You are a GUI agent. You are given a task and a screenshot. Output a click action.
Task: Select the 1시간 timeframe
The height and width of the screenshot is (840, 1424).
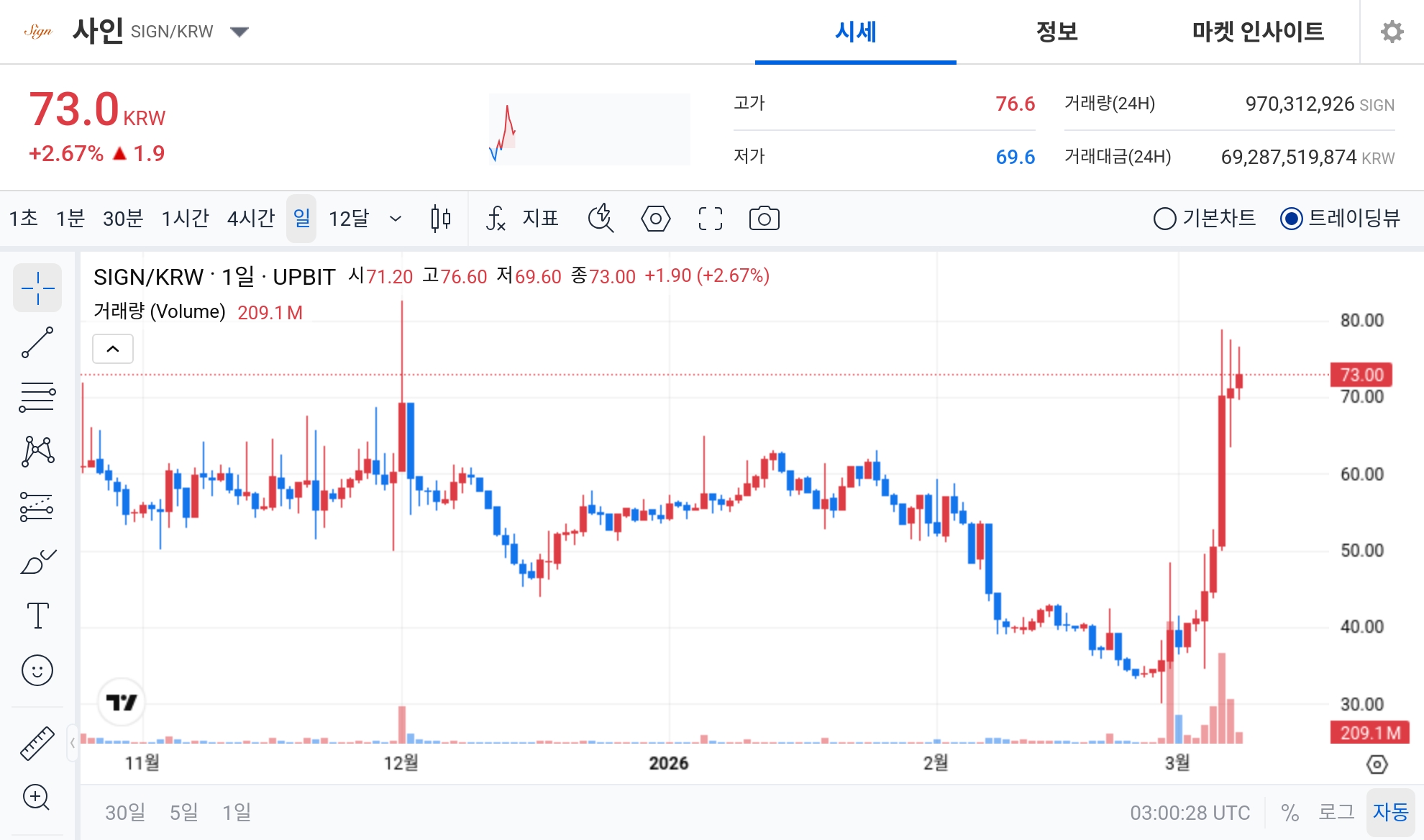[185, 219]
